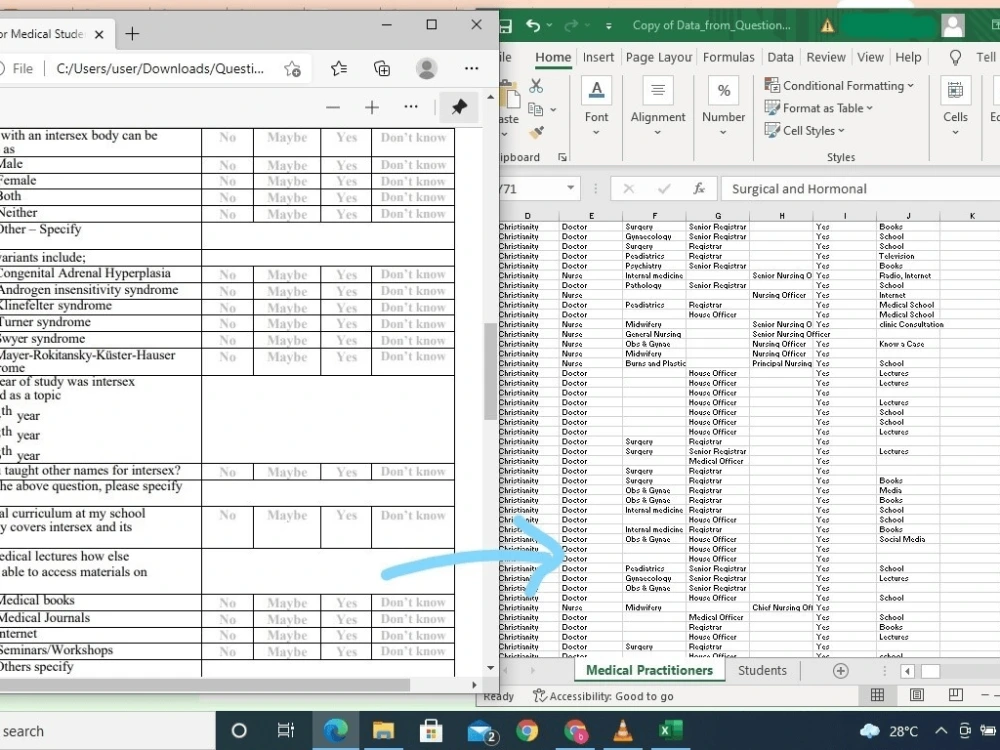Open the Insert ribbon tab
Screen dimensions: 1000x750
point(598,57)
